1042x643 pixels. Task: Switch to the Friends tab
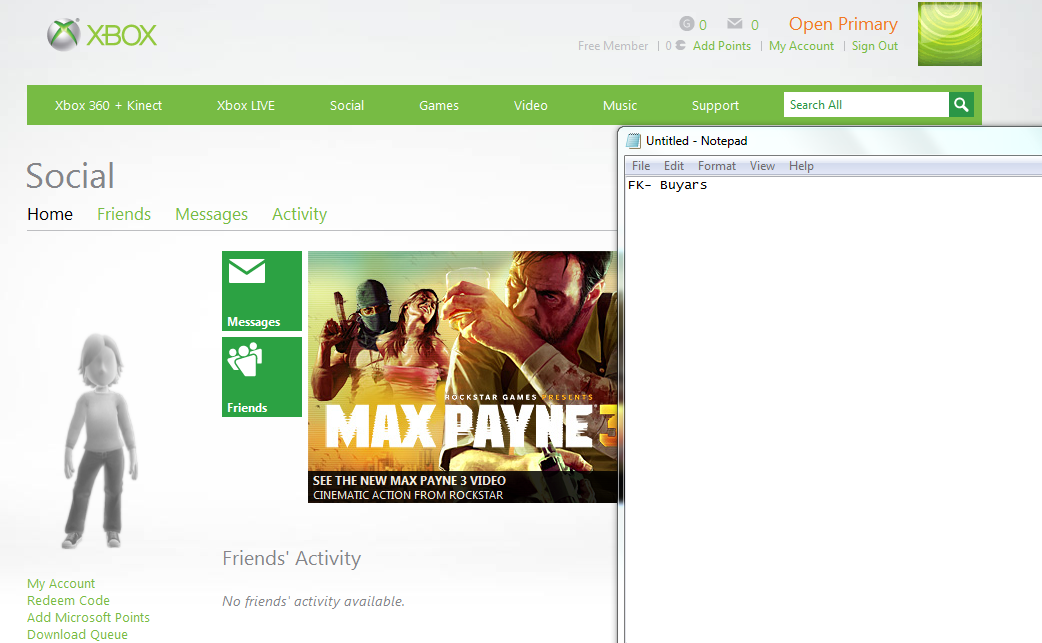coord(124,214)
